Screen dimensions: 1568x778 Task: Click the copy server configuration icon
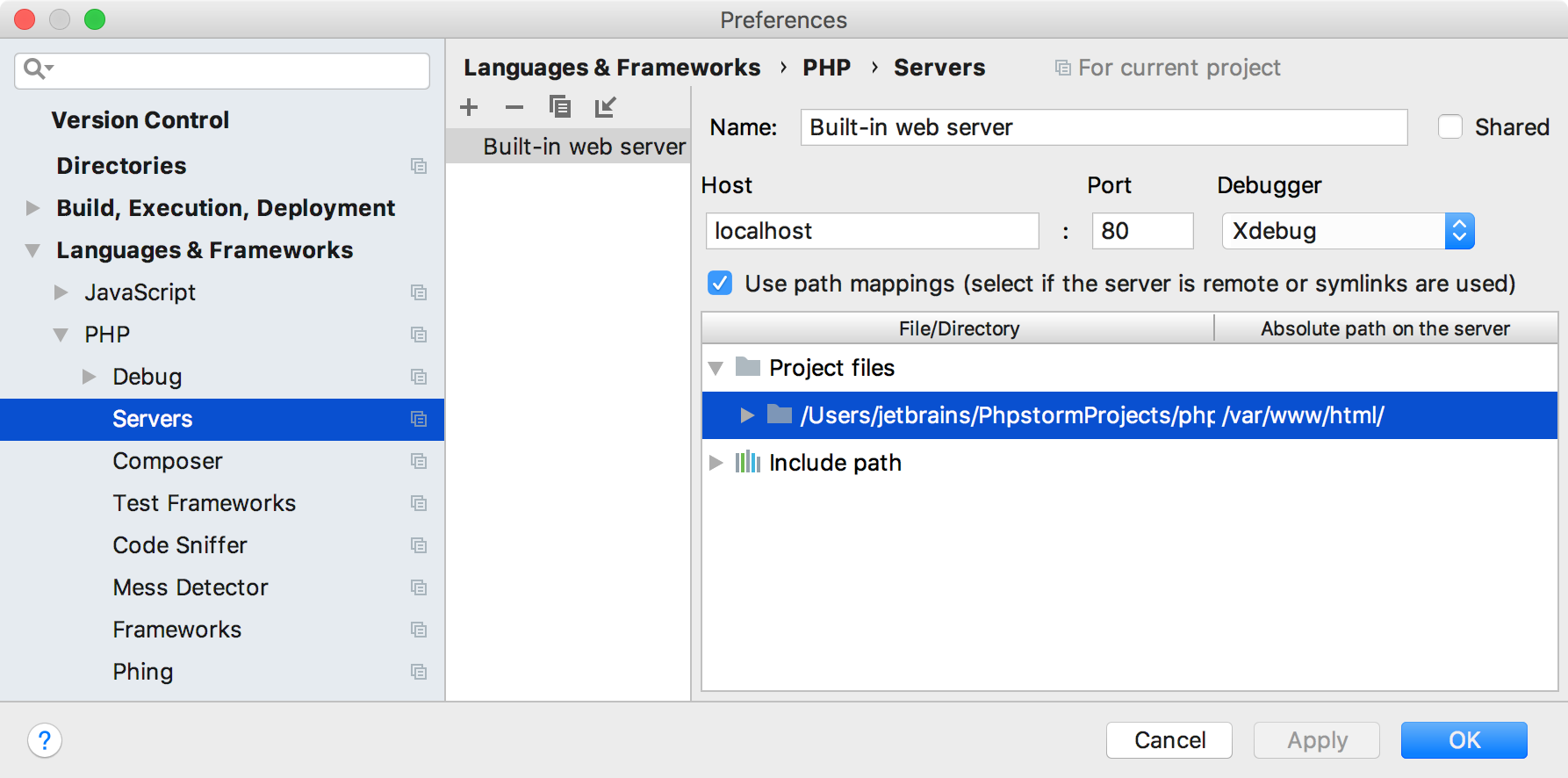click(560, 107)
